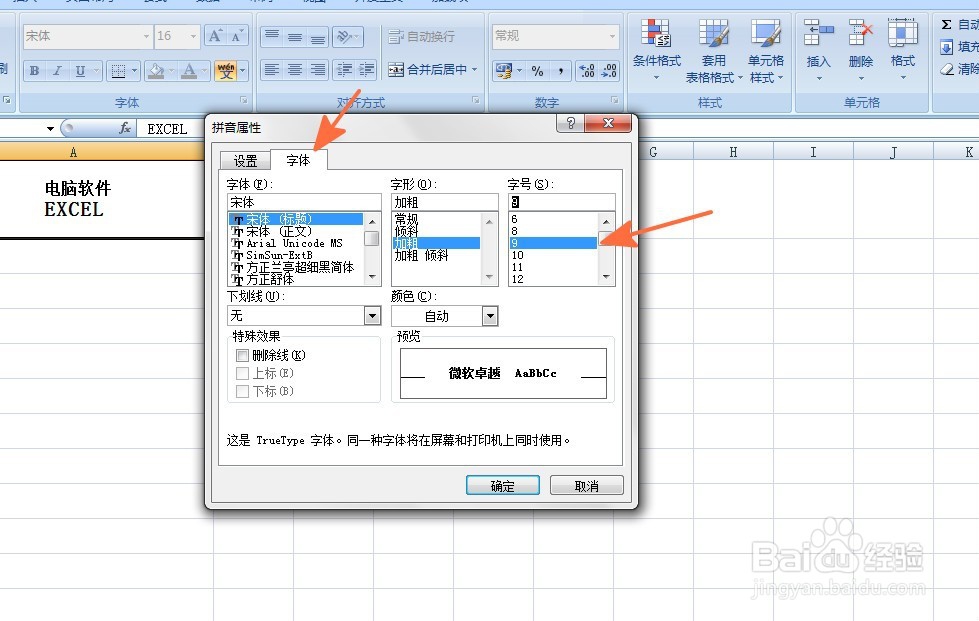Click the font color A icon
979x621 pixels.
189,71
